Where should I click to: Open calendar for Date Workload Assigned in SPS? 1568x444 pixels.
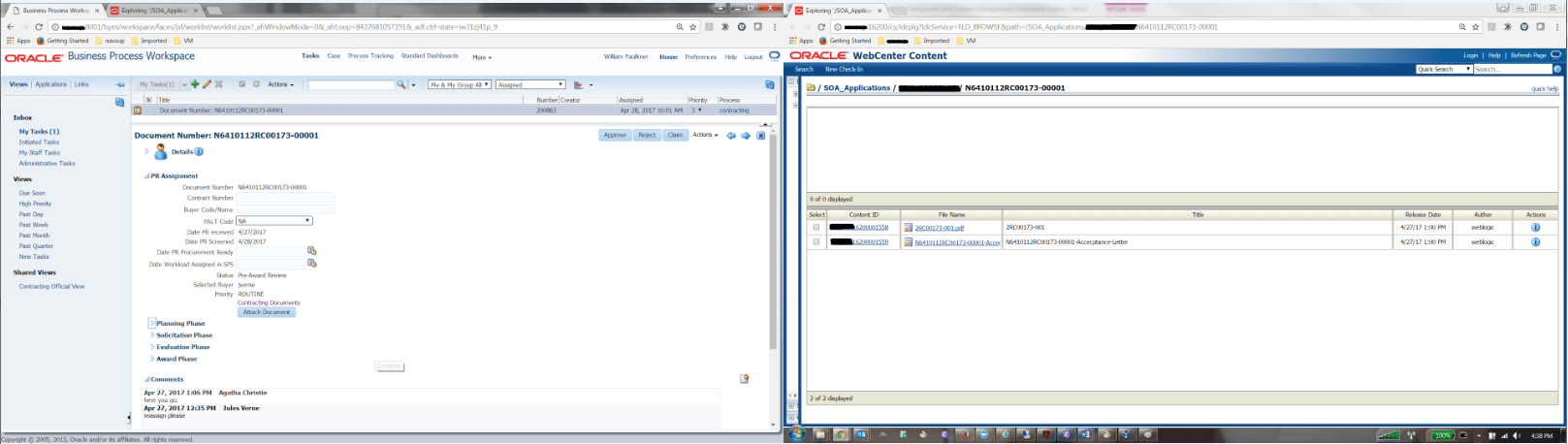pos(312,263)
